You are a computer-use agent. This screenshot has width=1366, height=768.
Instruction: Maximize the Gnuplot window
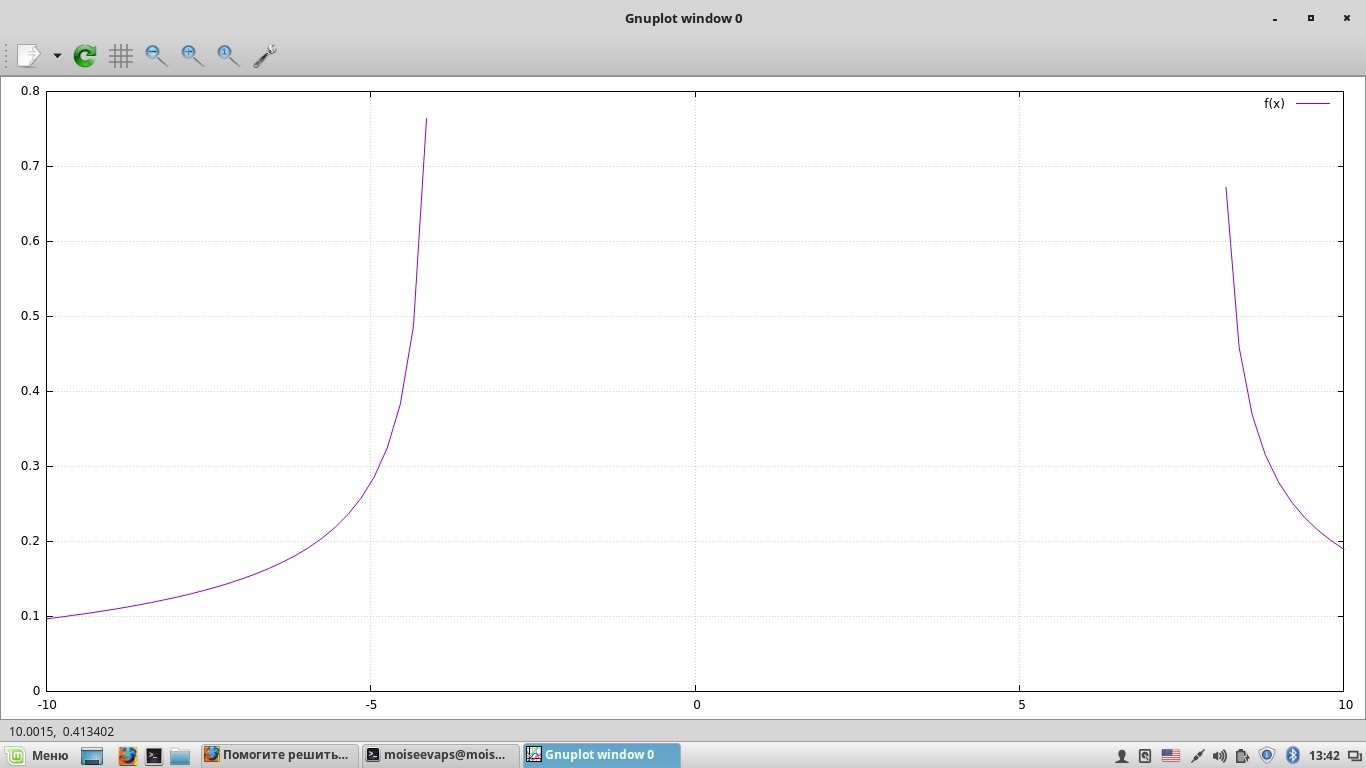pyautogui.click(x=1311, y=18)
